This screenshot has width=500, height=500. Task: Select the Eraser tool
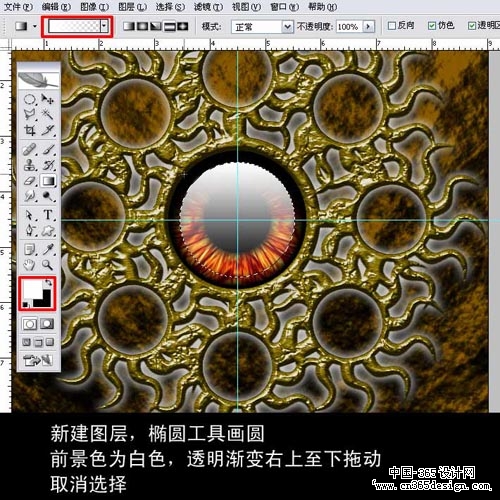[x=30, y=181]
